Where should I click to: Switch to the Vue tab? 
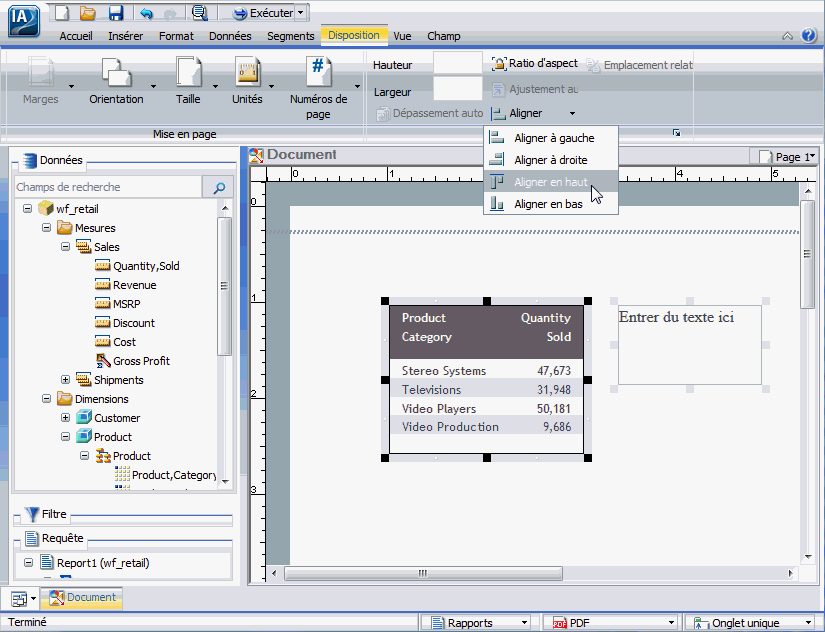coord(402,36)
